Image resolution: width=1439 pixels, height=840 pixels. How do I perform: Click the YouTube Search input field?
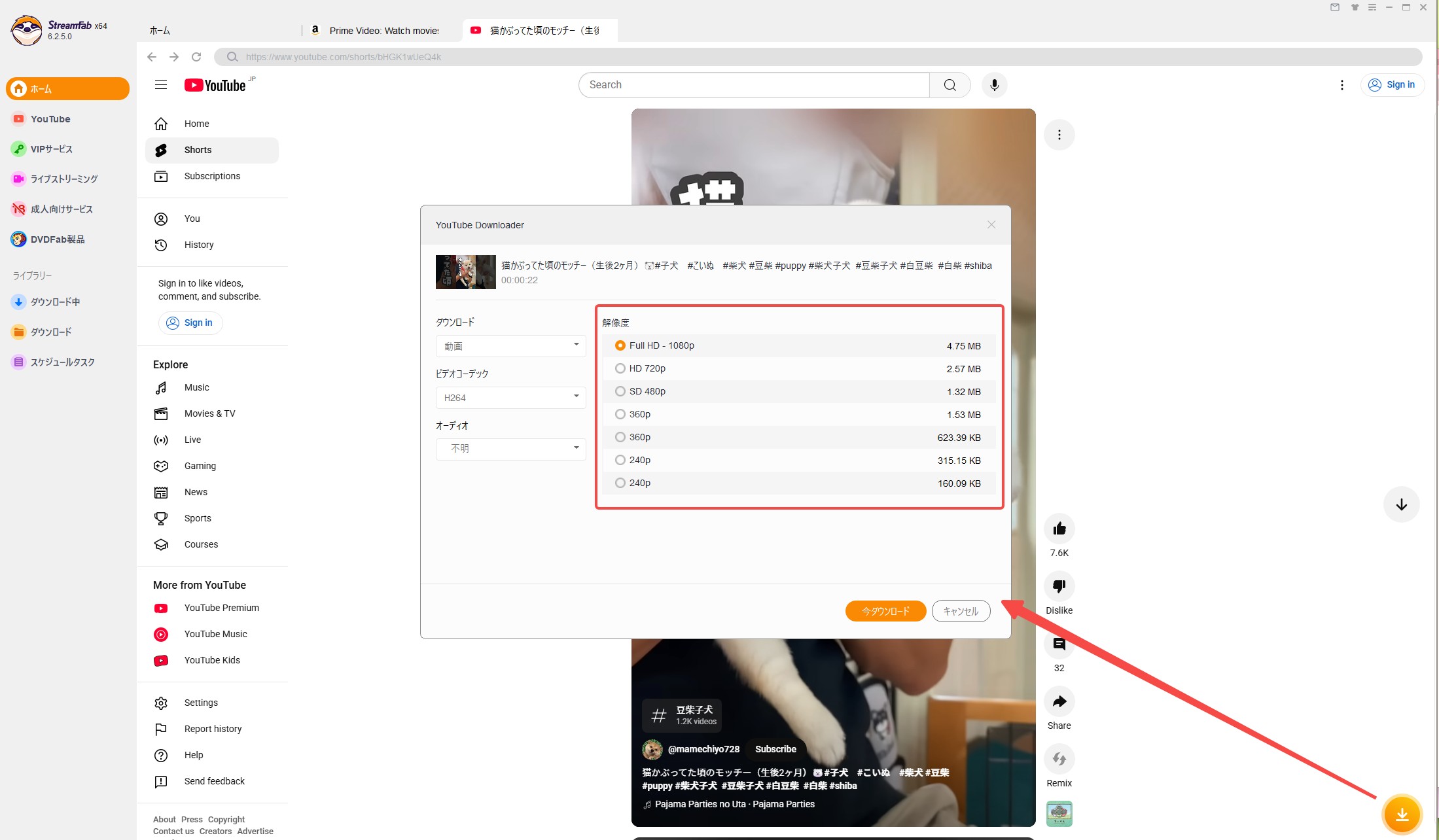coord(754,85)
